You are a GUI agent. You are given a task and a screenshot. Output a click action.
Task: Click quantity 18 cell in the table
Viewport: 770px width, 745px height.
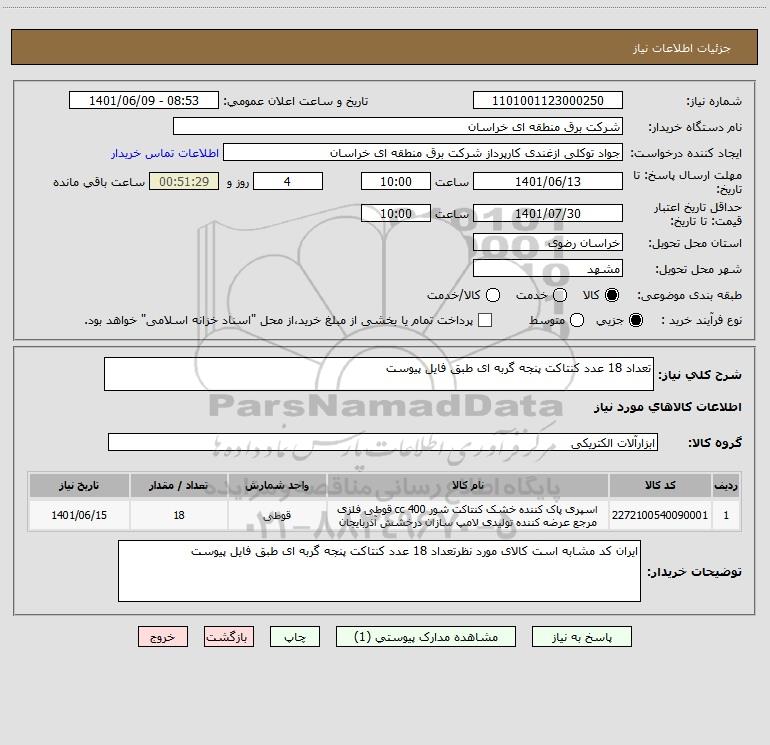(x=179, y=515)
